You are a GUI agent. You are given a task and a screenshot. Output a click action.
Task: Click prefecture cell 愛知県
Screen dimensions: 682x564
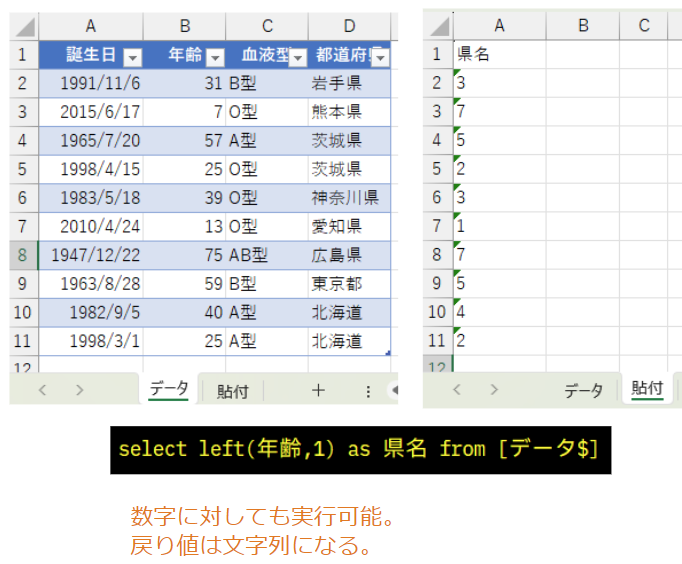click(349, 227)
